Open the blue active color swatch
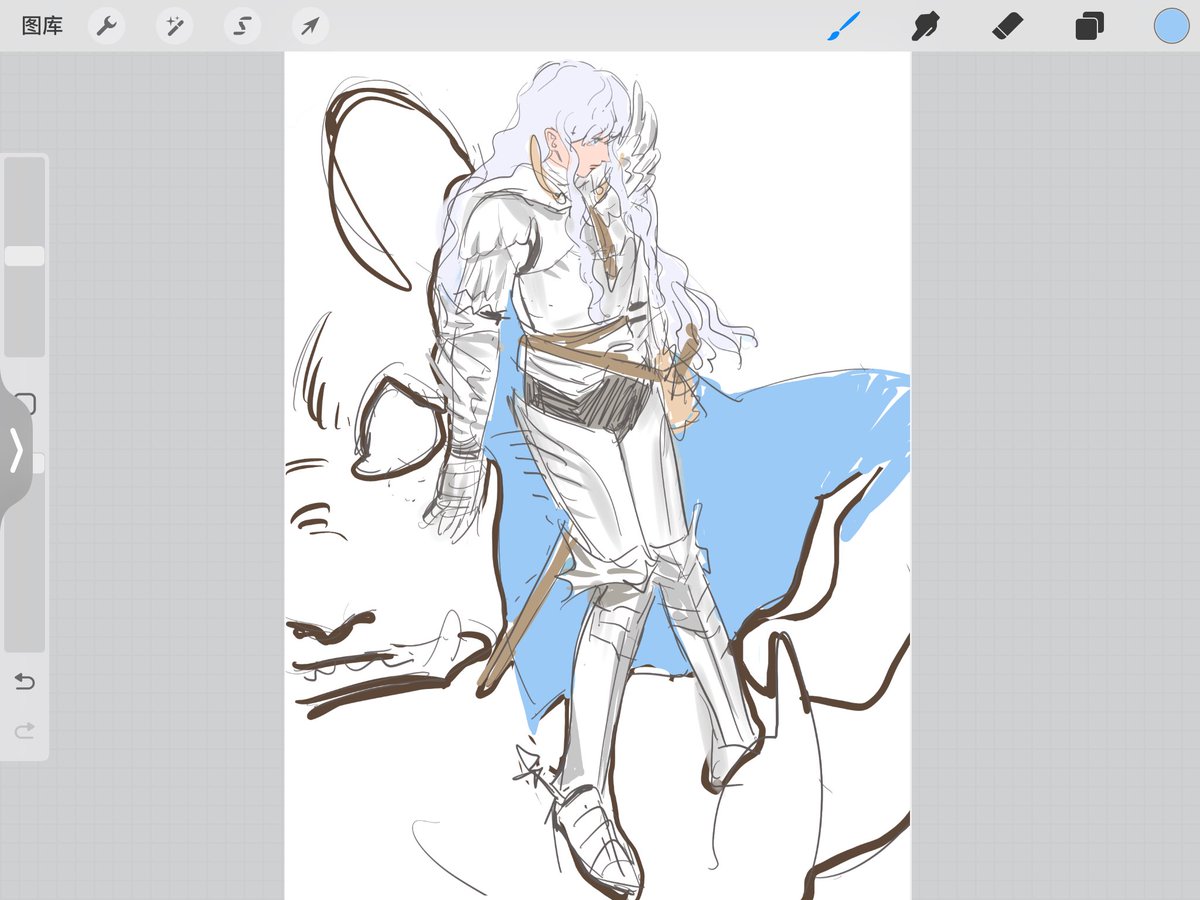This screenshot has height=900, width=1200. click(x=1171, y=26)
